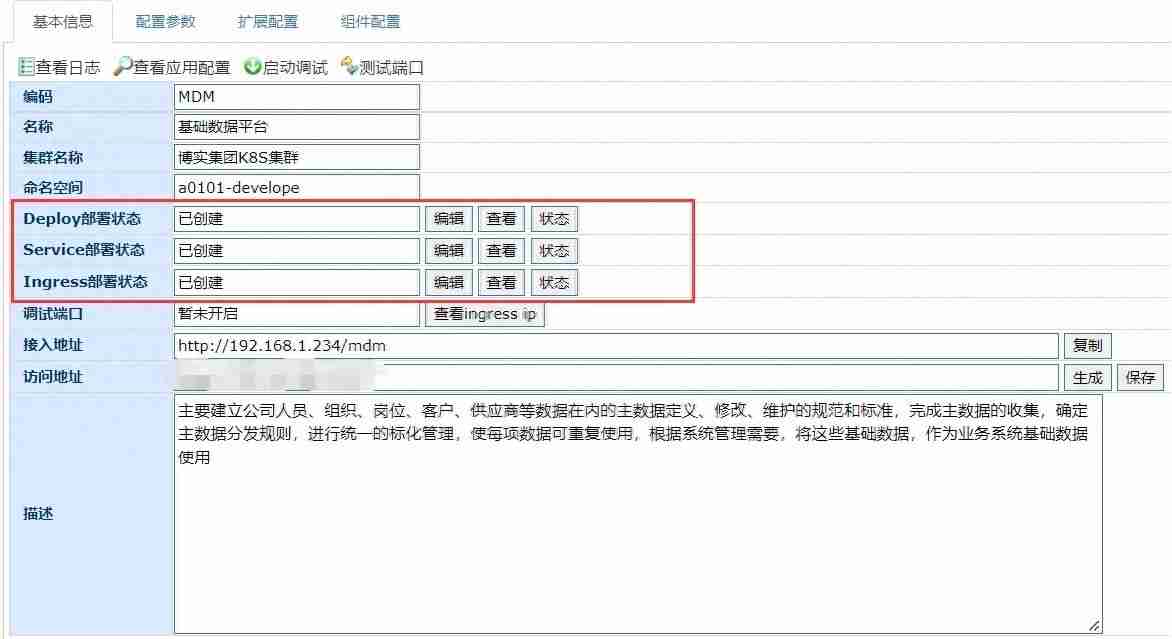This screenshot has height=639, width=1172.
Task: Open 查看应用配置 magnifier icon
Action: 123,68
